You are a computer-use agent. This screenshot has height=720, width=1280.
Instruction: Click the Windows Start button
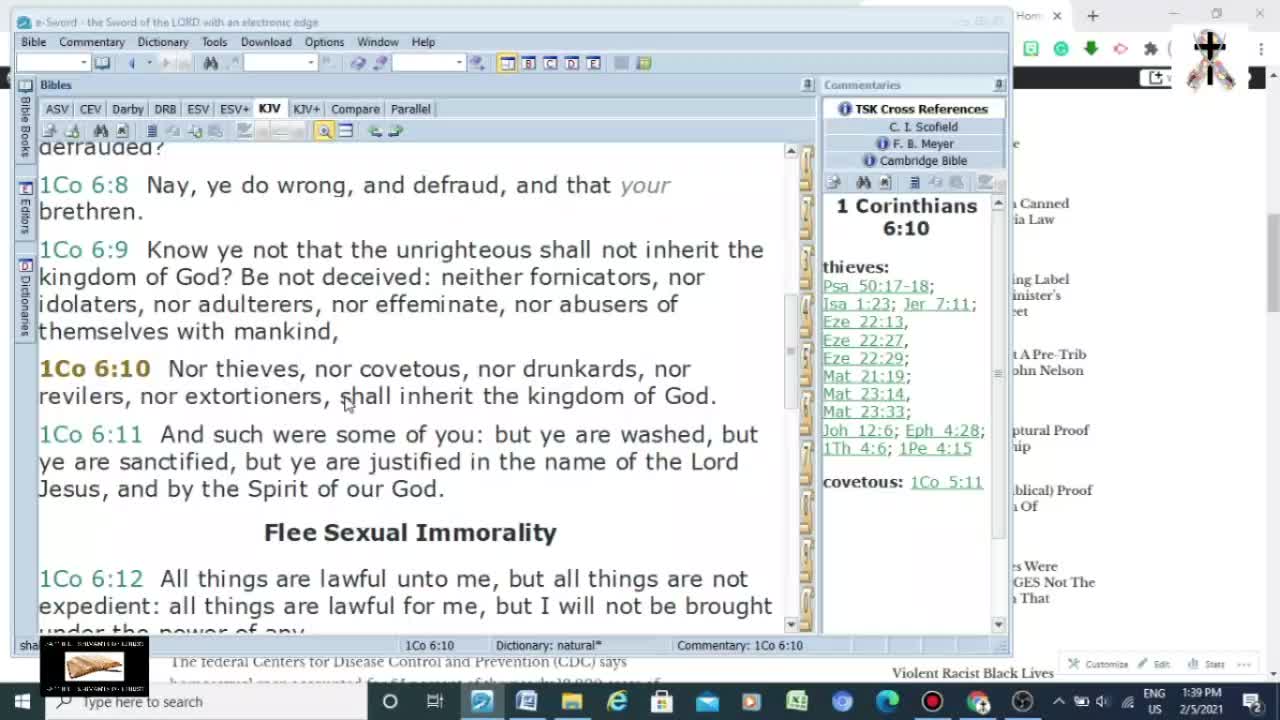(x=22, y=702)
